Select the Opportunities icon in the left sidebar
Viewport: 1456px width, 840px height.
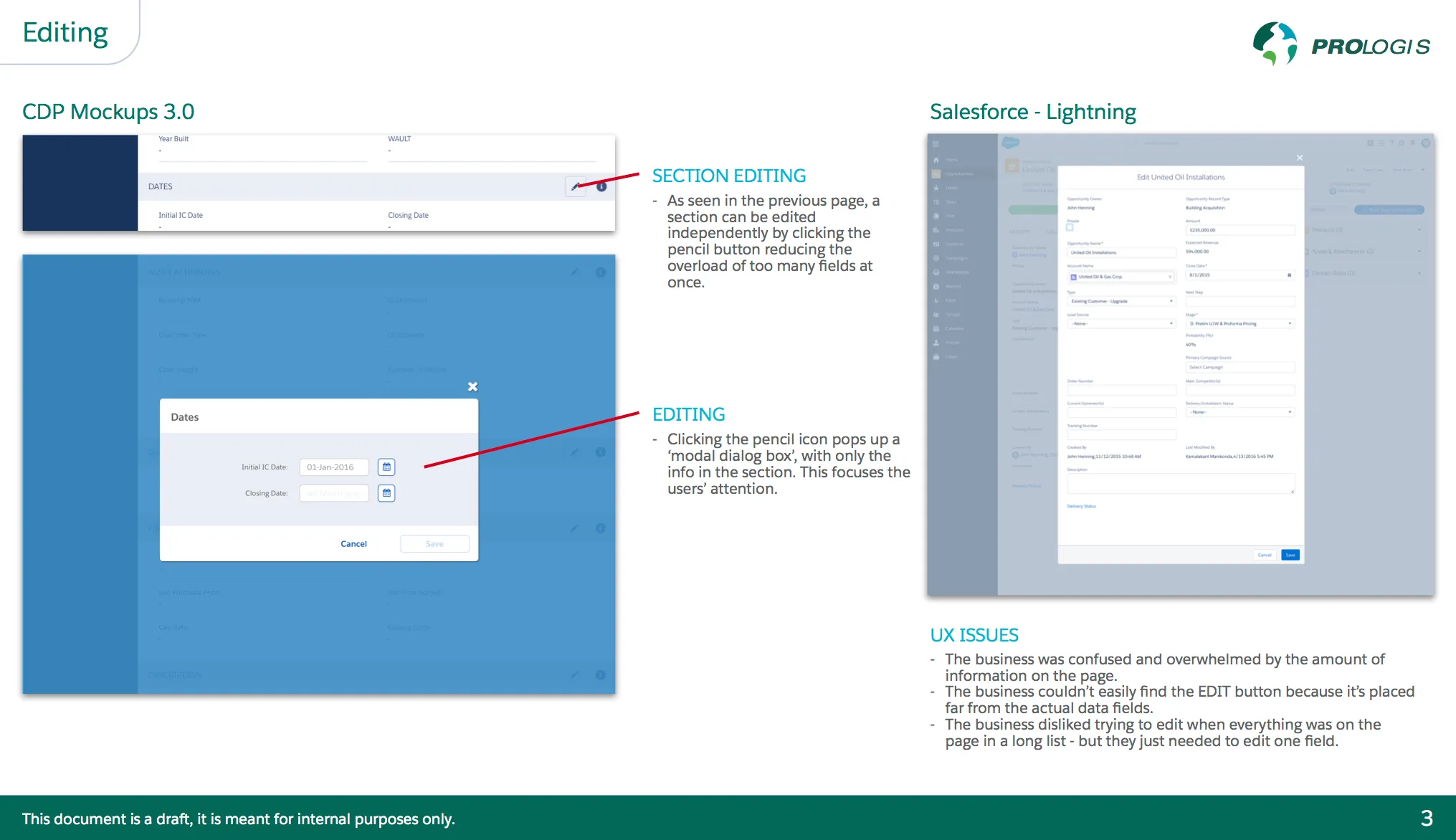pos(936,173)
